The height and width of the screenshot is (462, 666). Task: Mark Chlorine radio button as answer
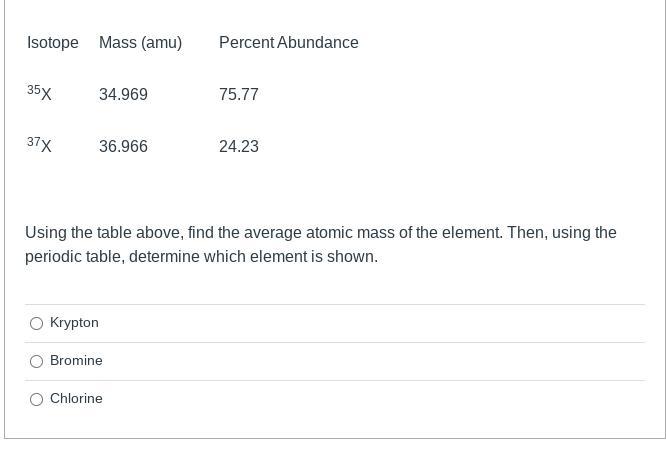[x=37, y=399]
